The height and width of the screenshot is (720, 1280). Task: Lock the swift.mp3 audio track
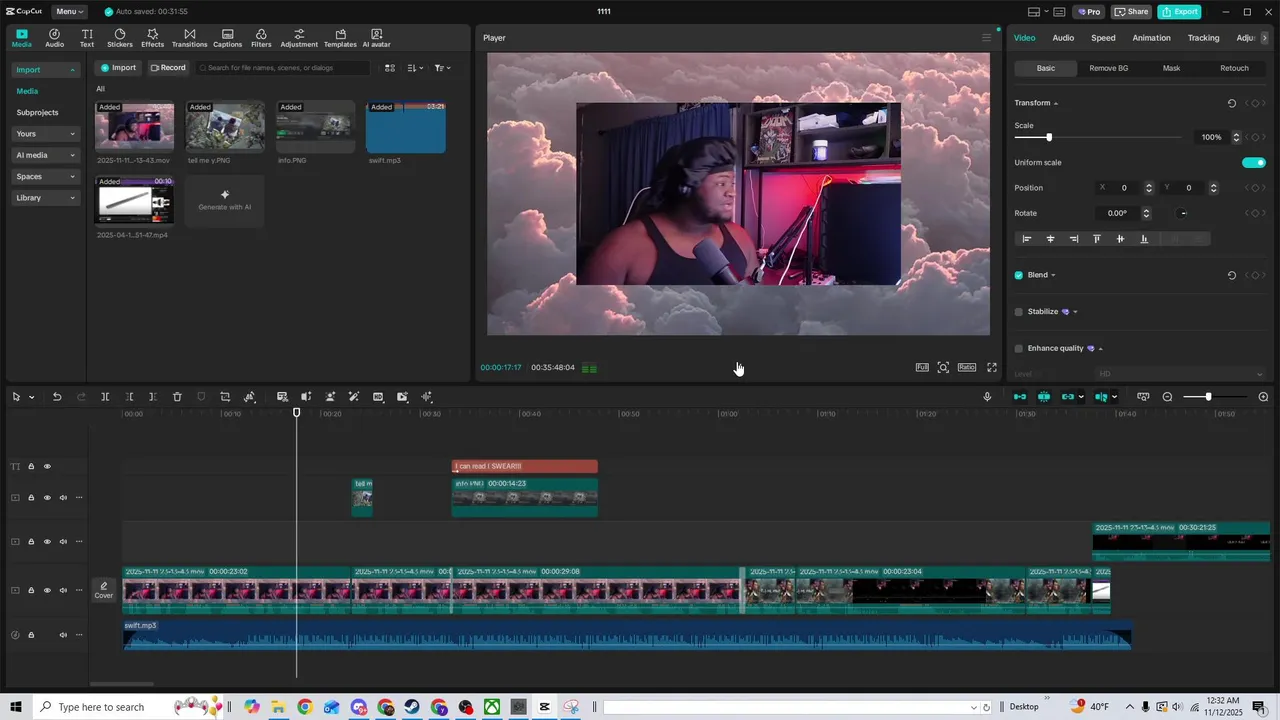31,635
